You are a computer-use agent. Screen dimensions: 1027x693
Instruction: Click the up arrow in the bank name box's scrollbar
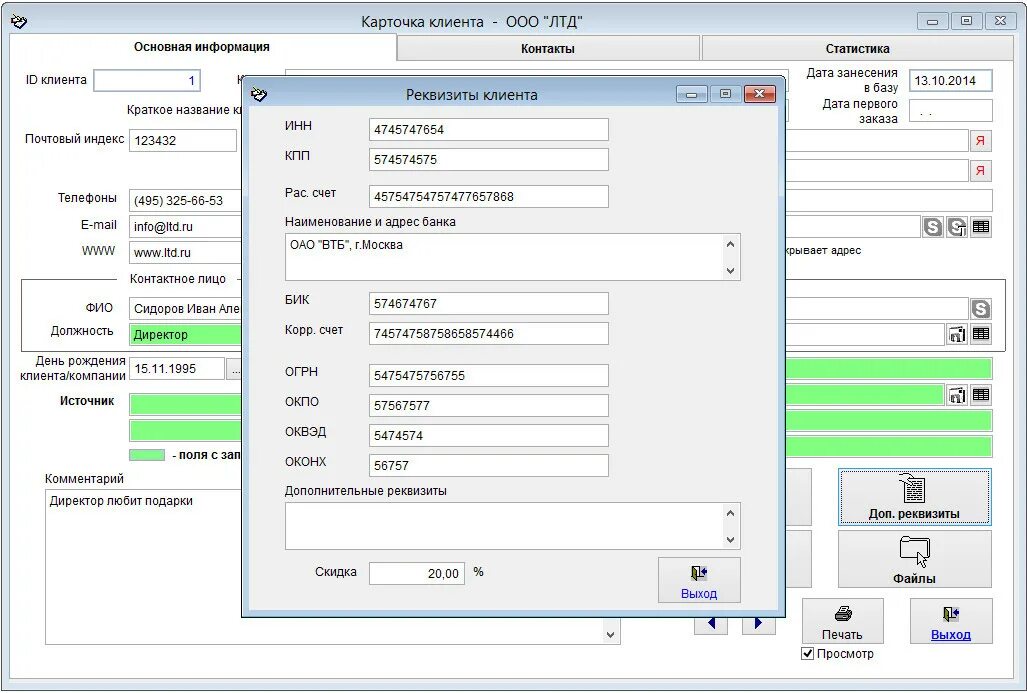(x=730, y=244)
